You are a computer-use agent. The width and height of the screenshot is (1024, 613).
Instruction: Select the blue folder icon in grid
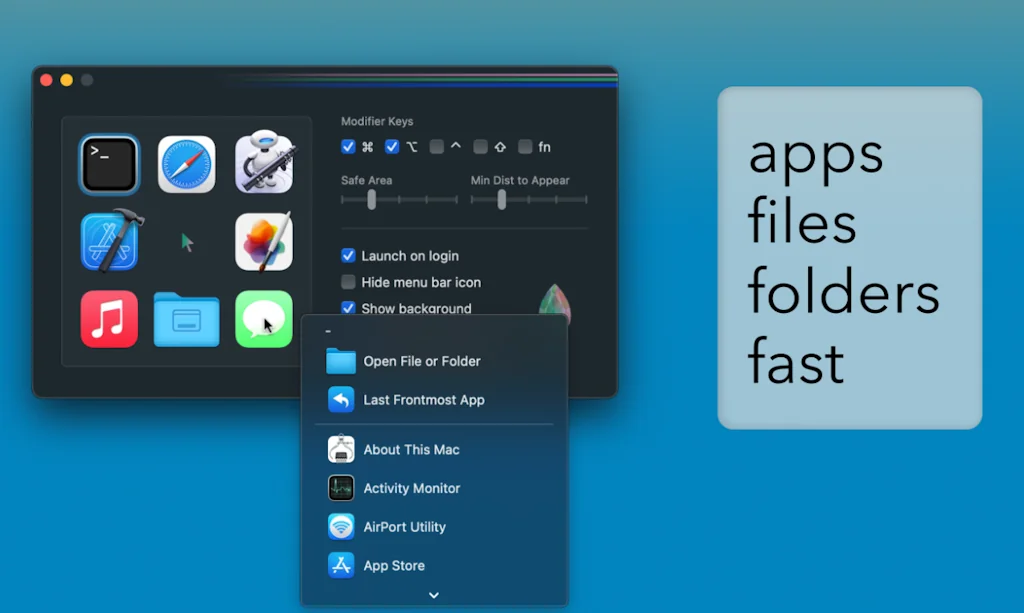click(186, 319)
